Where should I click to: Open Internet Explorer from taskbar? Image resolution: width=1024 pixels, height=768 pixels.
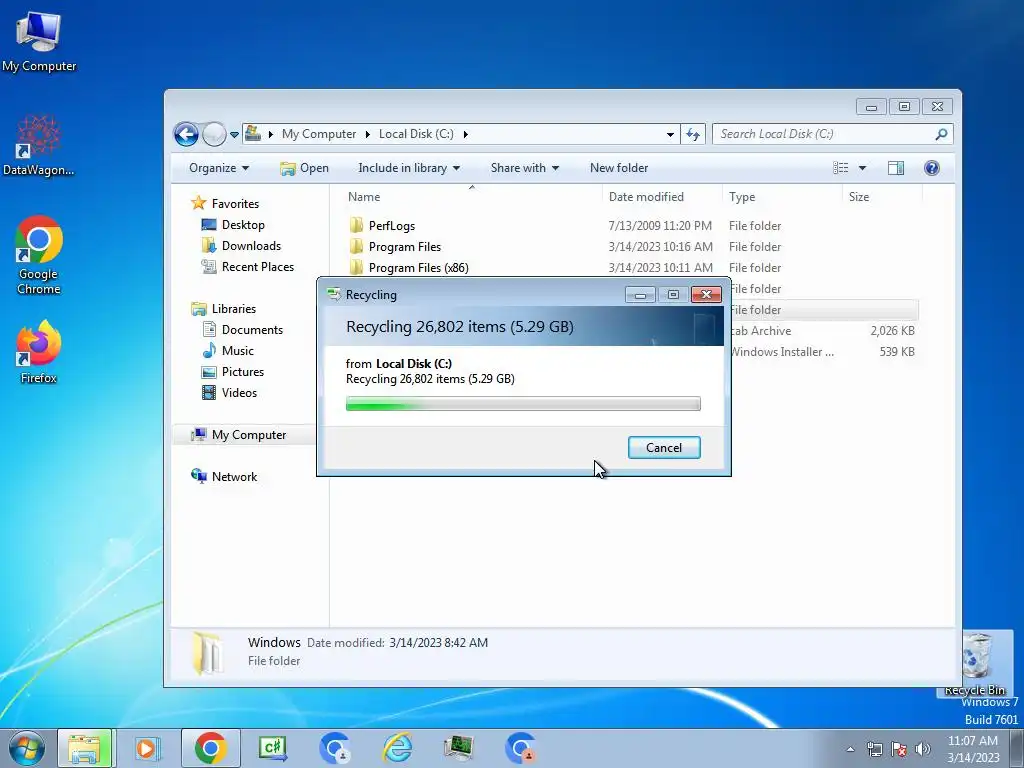coord(397,748)
